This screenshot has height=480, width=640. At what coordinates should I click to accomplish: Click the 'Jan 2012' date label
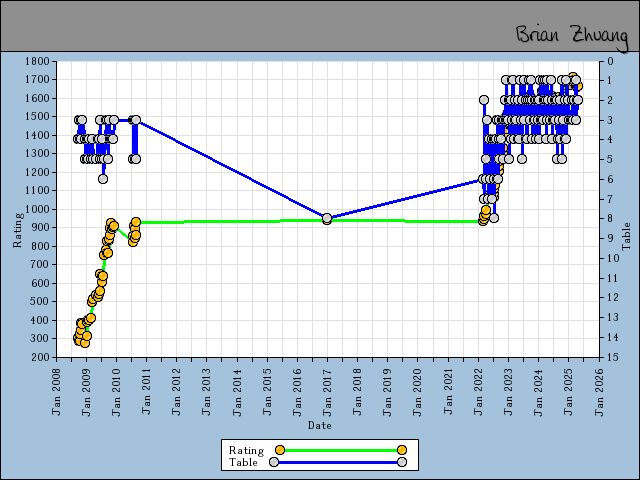click(x=177, y=392)
